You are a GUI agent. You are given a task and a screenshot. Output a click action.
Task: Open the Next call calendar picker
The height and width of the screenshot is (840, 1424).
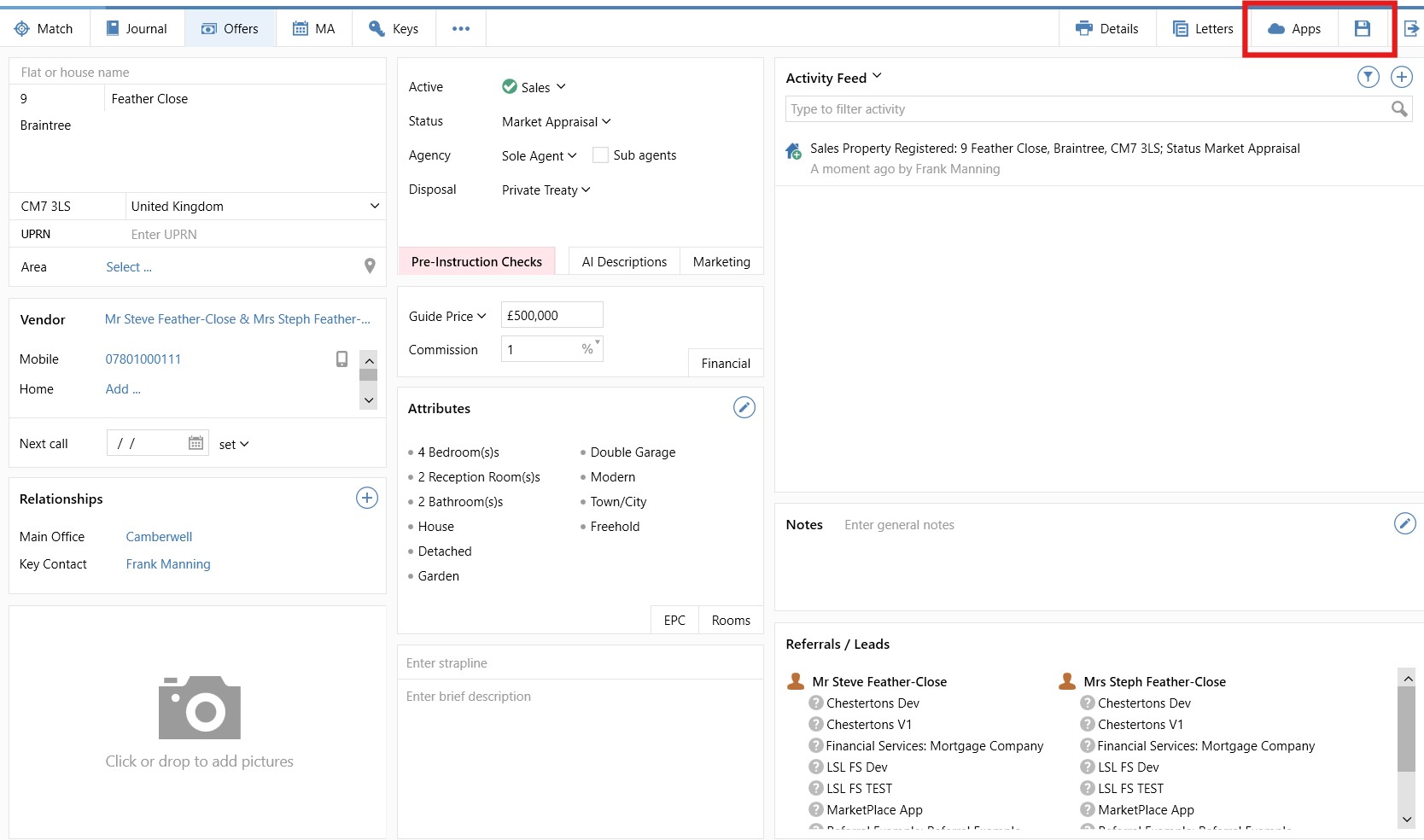196,443
